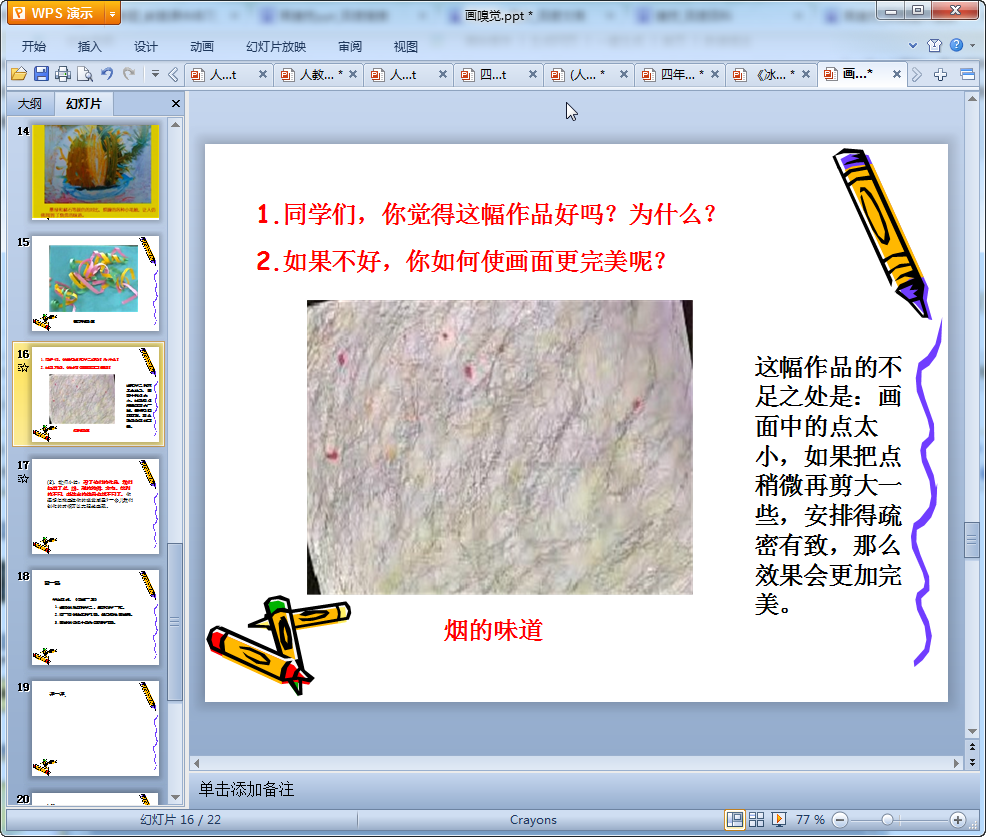Open print preview icon
The width and height of the screenshot is (986, 837).
(85, 74)
